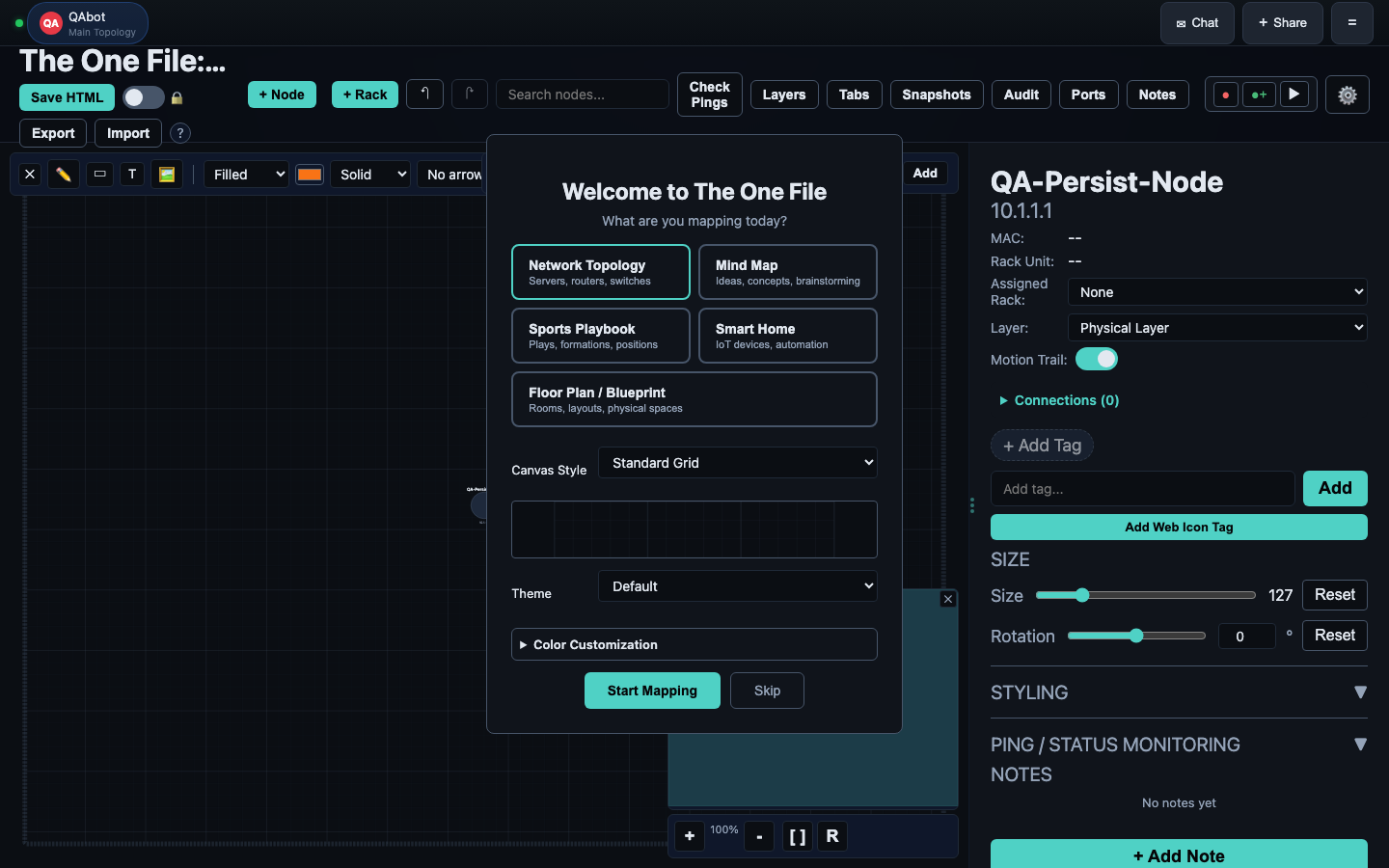Turn off the Motion Trail switch

[1097, 359]
